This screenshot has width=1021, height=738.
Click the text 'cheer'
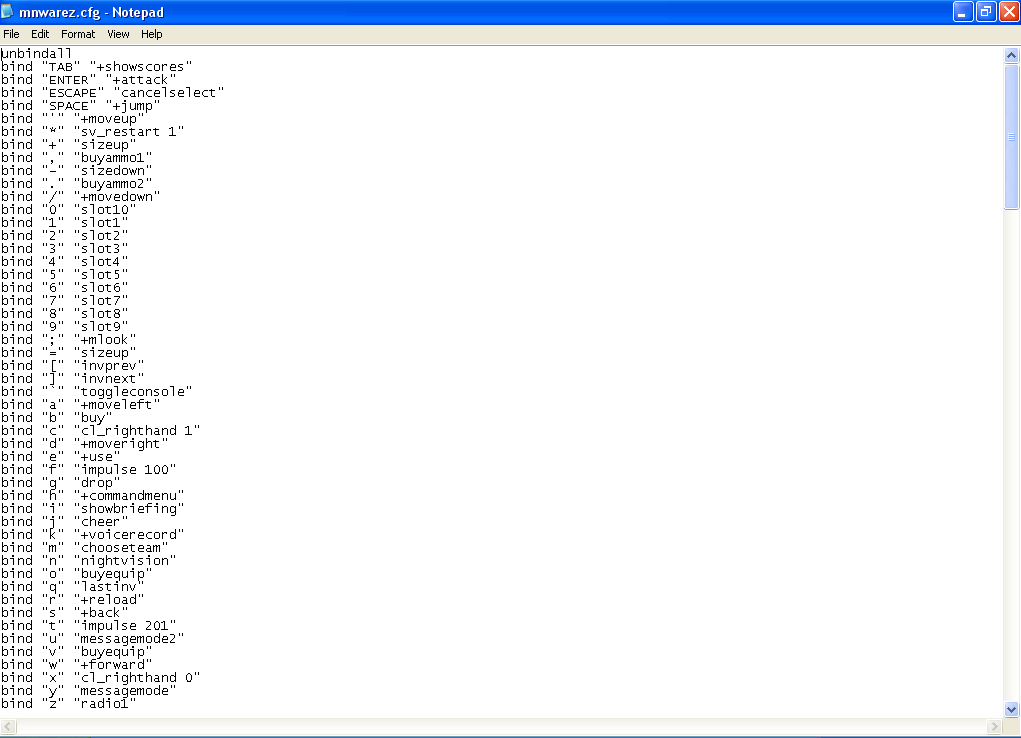pos(101,522)
